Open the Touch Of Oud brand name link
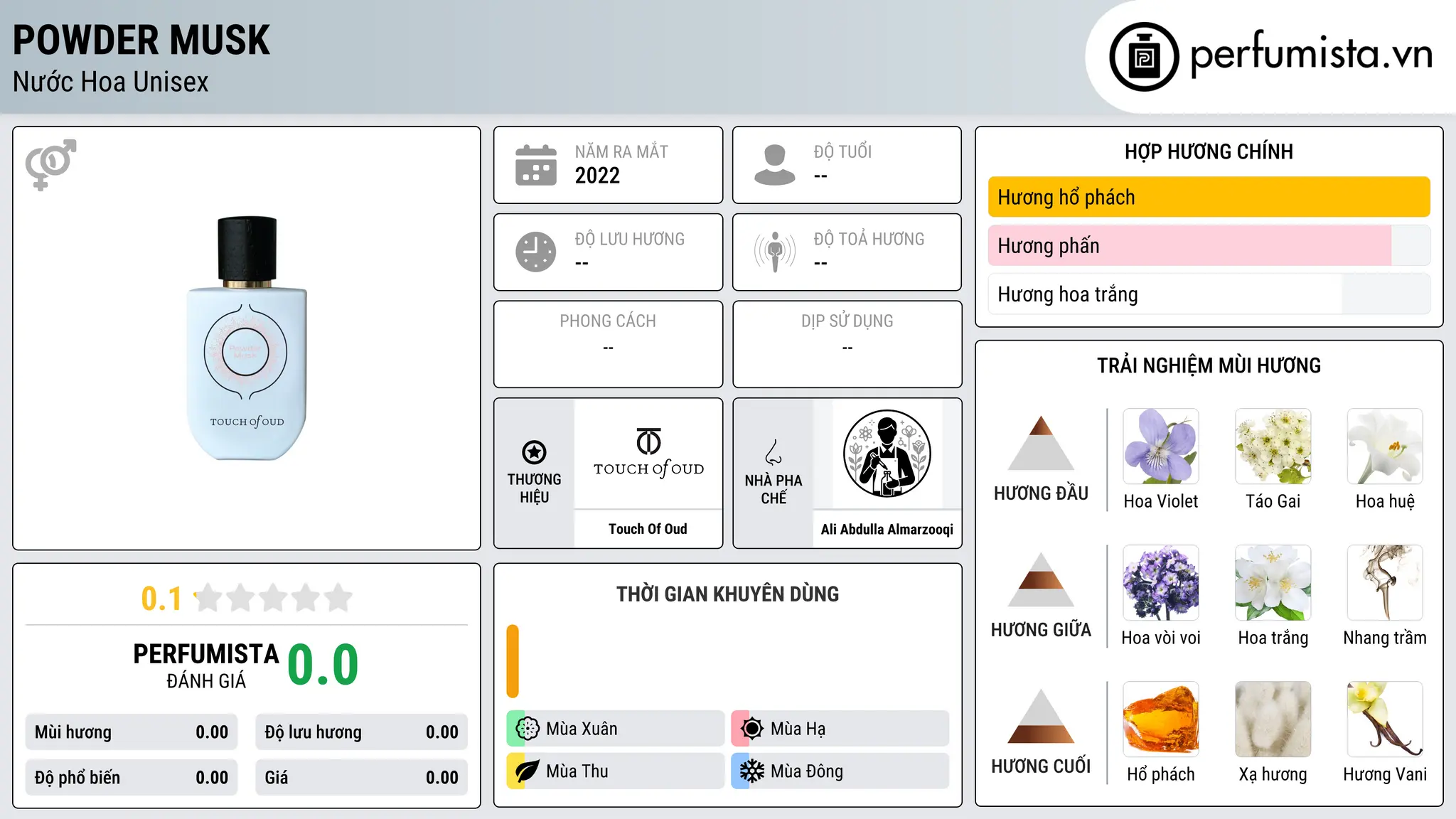The width and height of the screenshot is (1456, 819). (x=648, y=529)
